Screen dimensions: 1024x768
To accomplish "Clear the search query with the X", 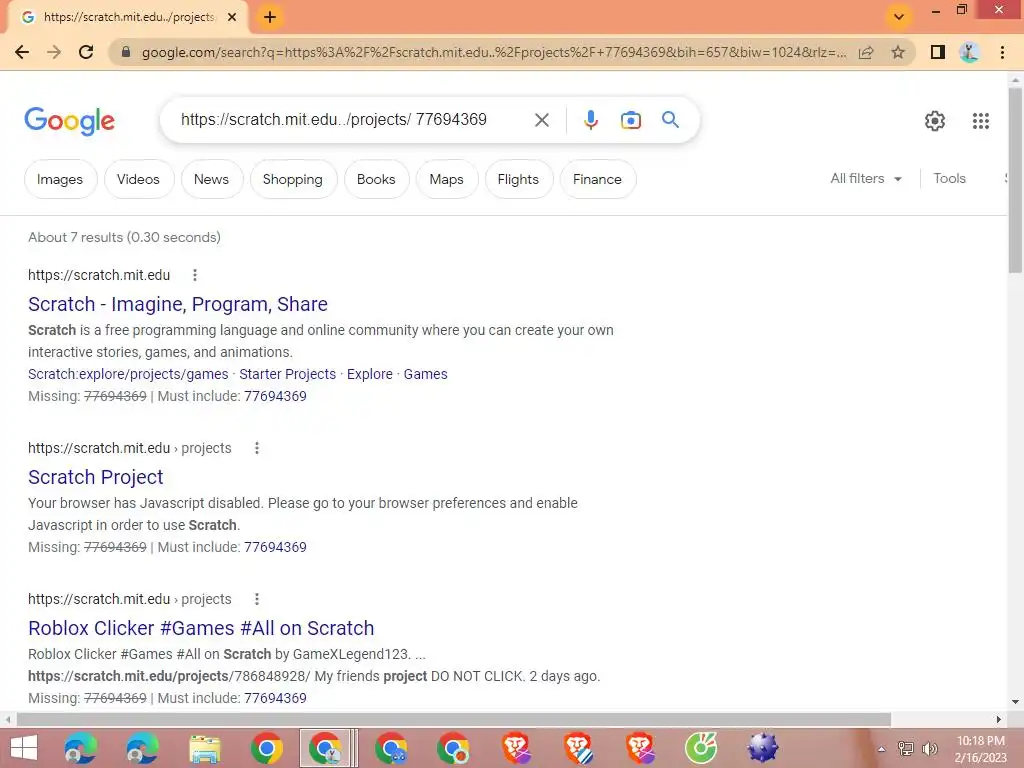I will [541, 120].
